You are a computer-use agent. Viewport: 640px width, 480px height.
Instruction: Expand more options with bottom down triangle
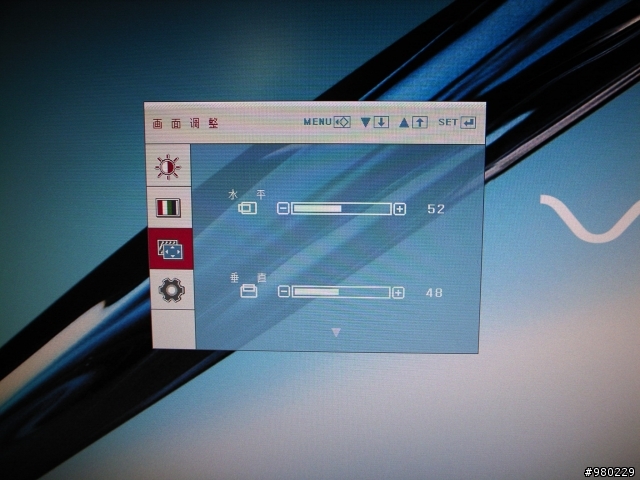(x=336, y=333)
